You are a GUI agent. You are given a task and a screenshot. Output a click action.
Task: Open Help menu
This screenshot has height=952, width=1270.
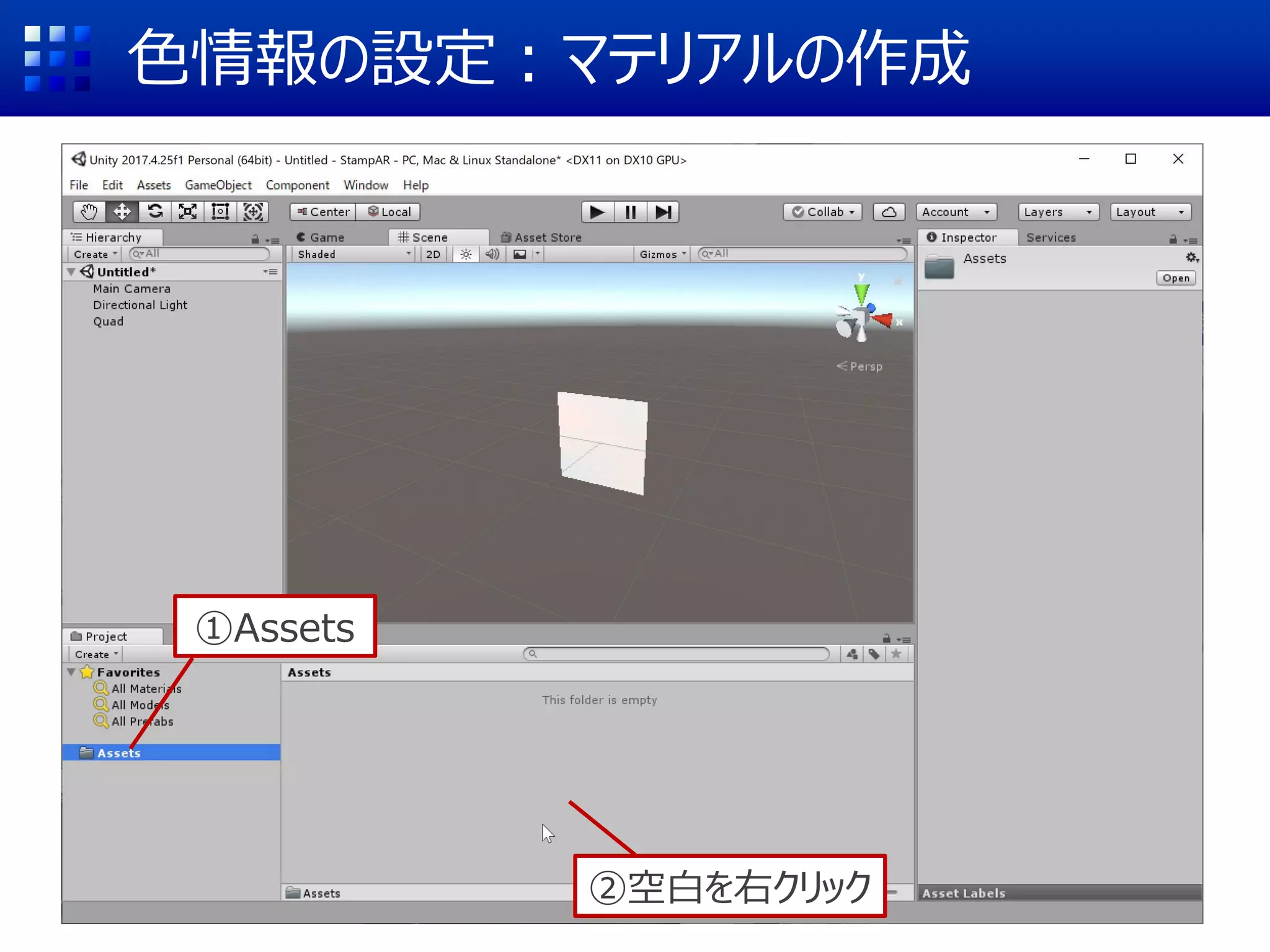(x=415, y=185)
